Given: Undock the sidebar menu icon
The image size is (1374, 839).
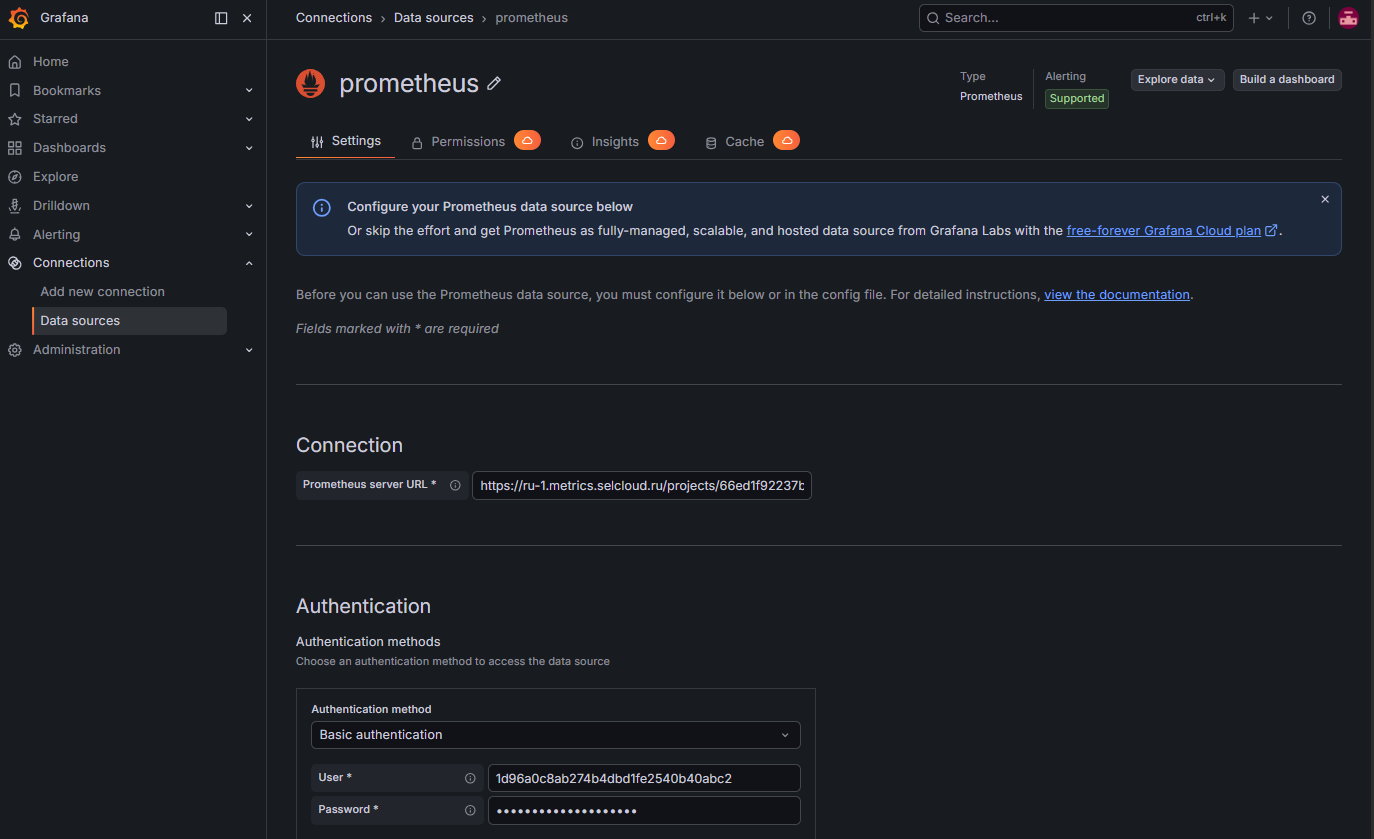Looking at the screenshot, I should pyautogui.click(x=221, y=18).
